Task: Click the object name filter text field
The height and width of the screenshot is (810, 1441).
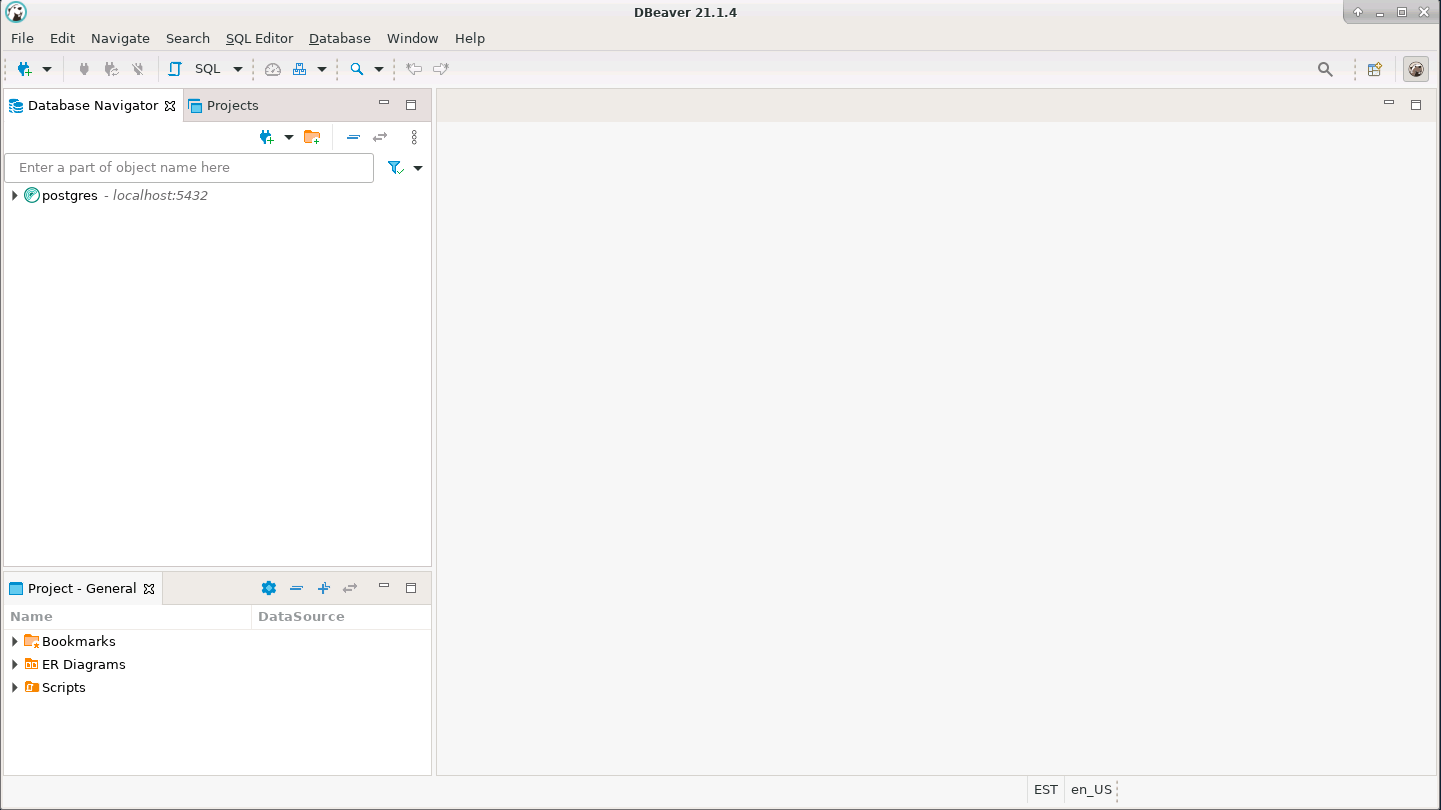Action: 189,168
